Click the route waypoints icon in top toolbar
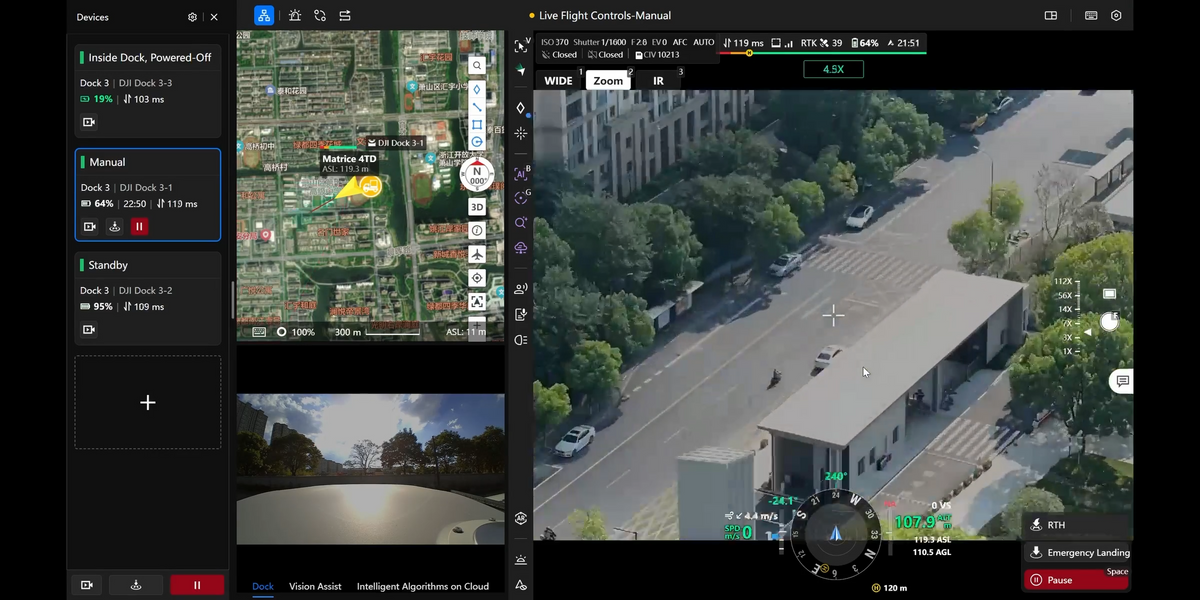1200x600 pixels. tap(320, 16)
